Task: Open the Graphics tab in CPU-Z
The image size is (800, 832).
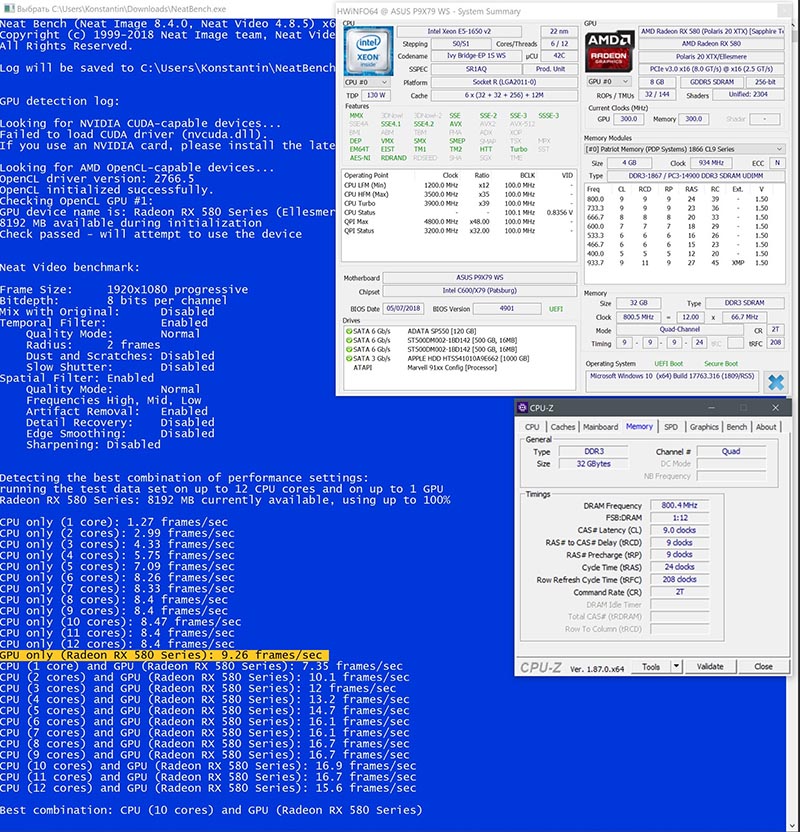Action: pos(704,427)
